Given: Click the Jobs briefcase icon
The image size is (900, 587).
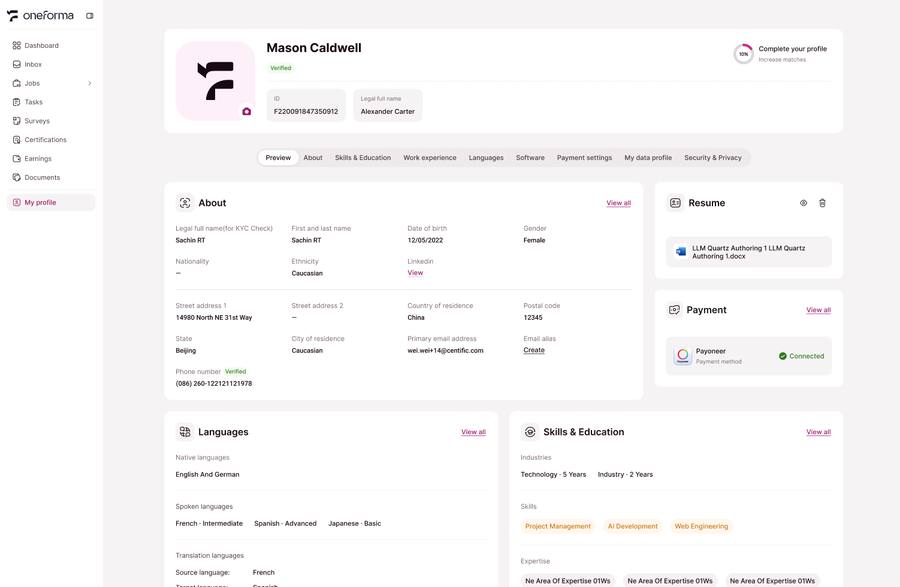Looking at the screenshot, I should tap(17, 83).
